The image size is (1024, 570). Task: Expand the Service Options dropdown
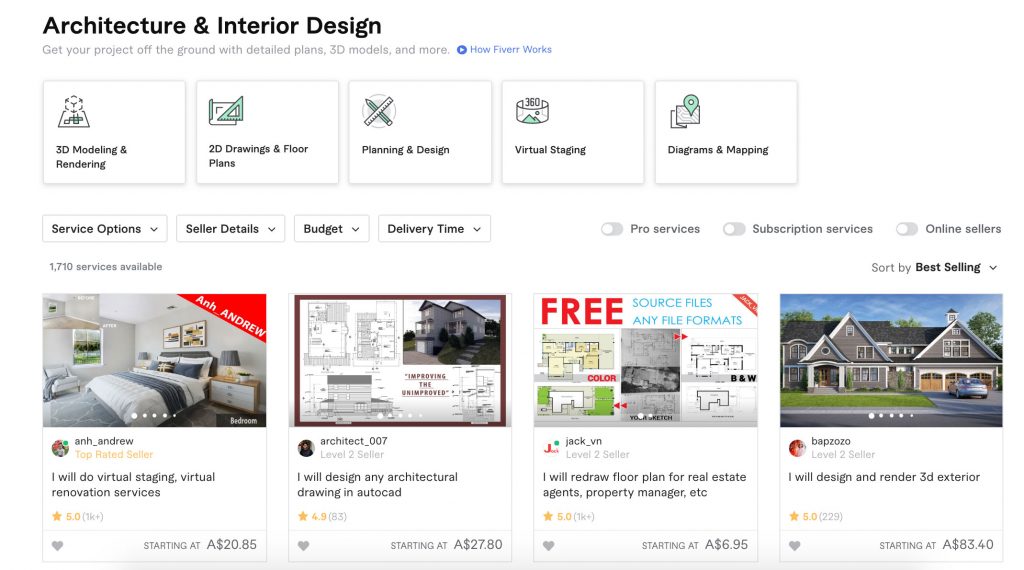pos(105,229)
